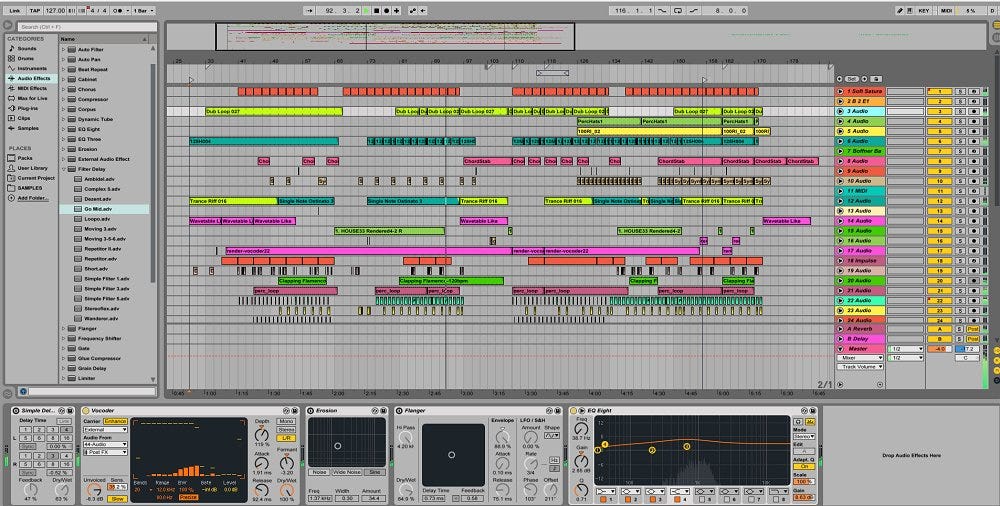The height and width of the screenshot is (506, 1000).
Task: Toggle the Draw Mode pencil icon
Action: coord(899,10)
